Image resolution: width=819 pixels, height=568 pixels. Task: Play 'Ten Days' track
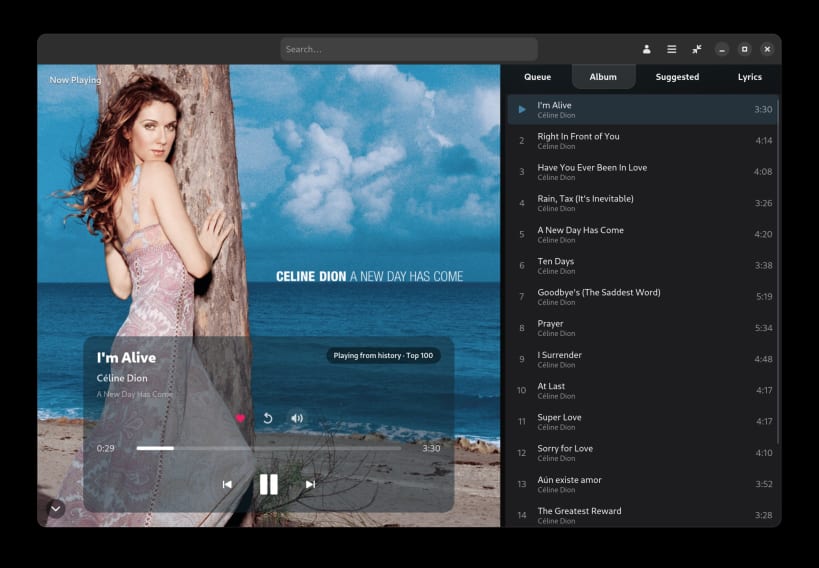(x=643, y=265)
